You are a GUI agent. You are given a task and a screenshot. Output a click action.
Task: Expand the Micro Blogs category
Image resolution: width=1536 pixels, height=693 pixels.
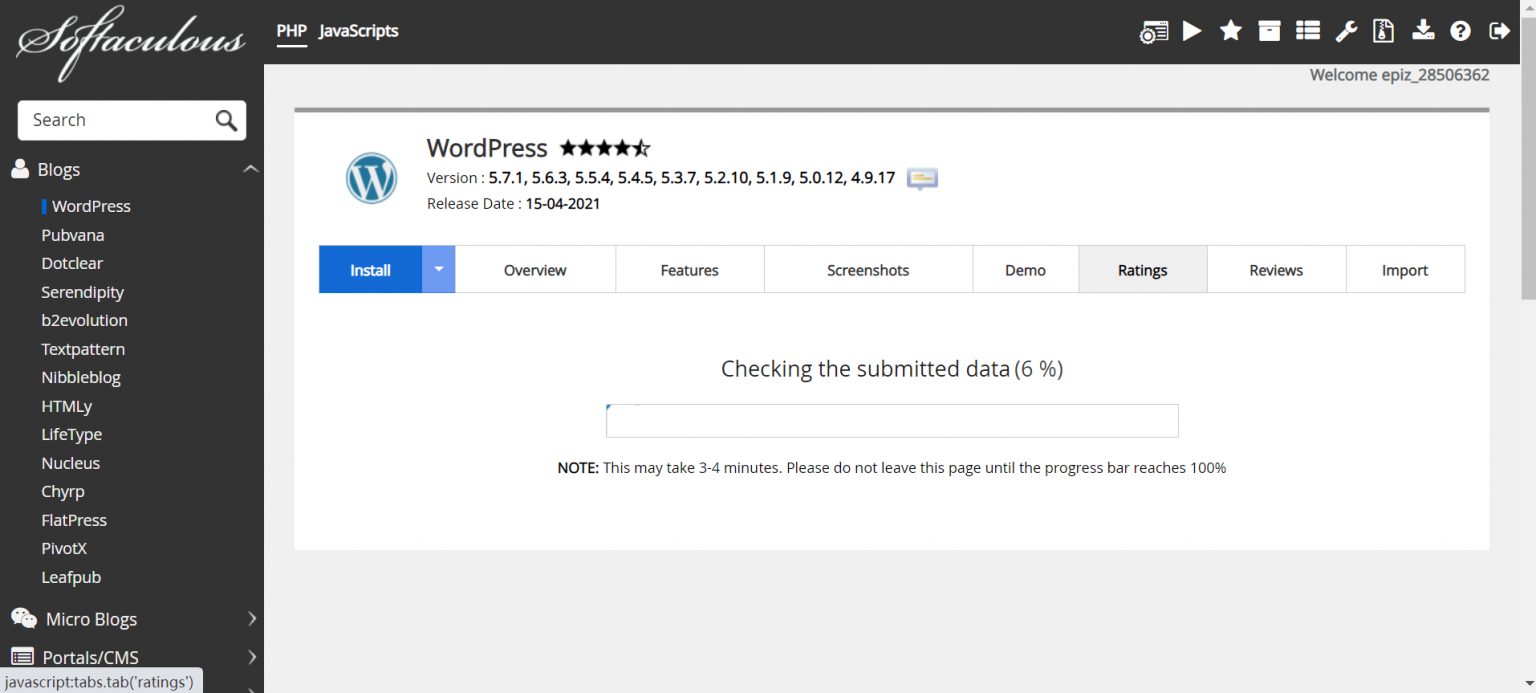coord(91,618)
